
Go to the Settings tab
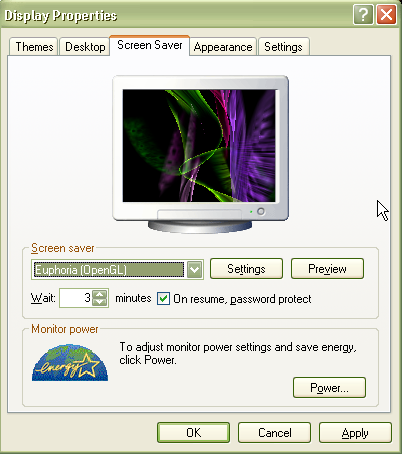pyautogui.click(x=283, y=47)
